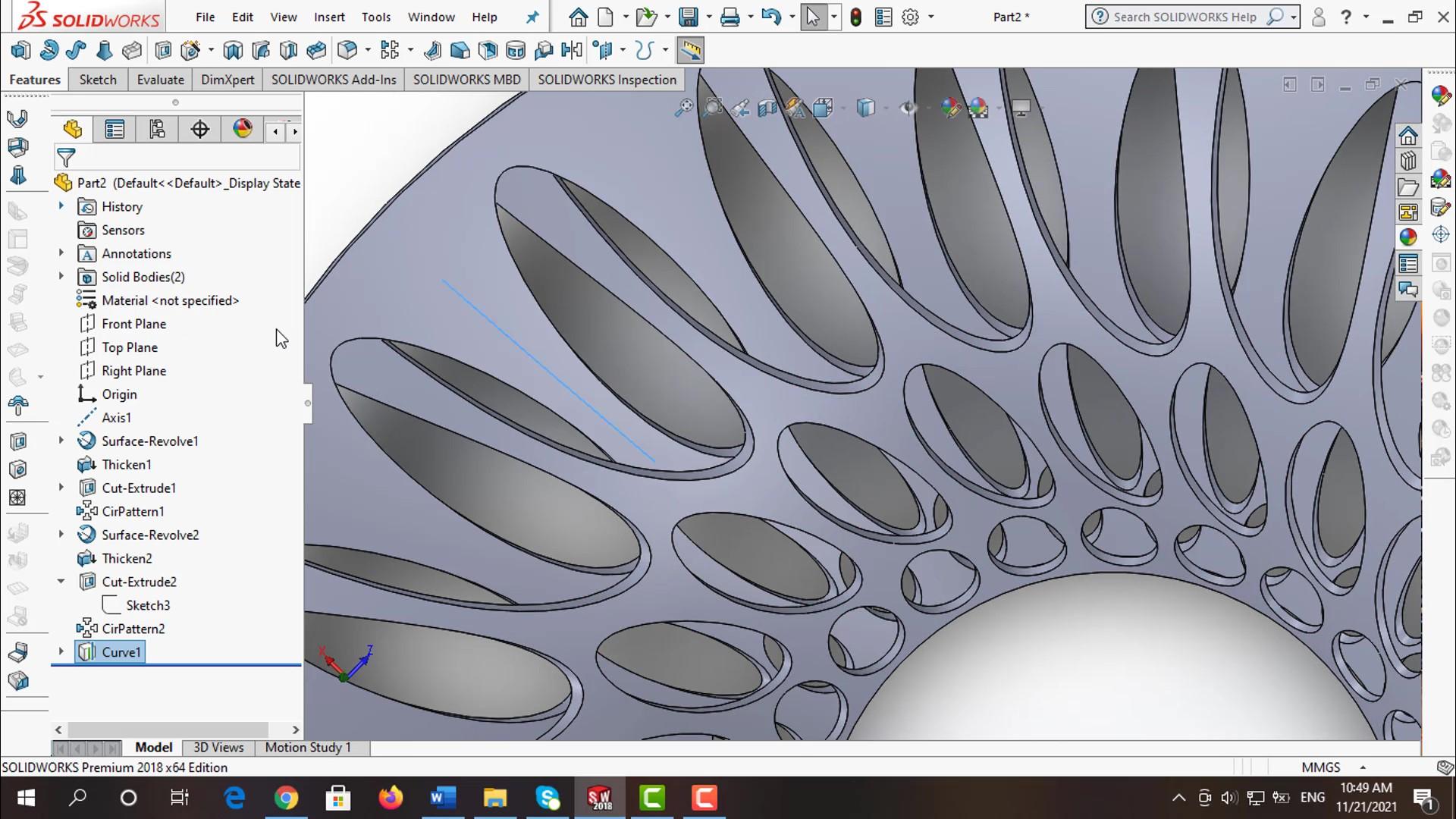Image resolution: width=1456 pixels, height=819 pixels.
Task: Click the Zoom to Area icon
Action: 713,108
